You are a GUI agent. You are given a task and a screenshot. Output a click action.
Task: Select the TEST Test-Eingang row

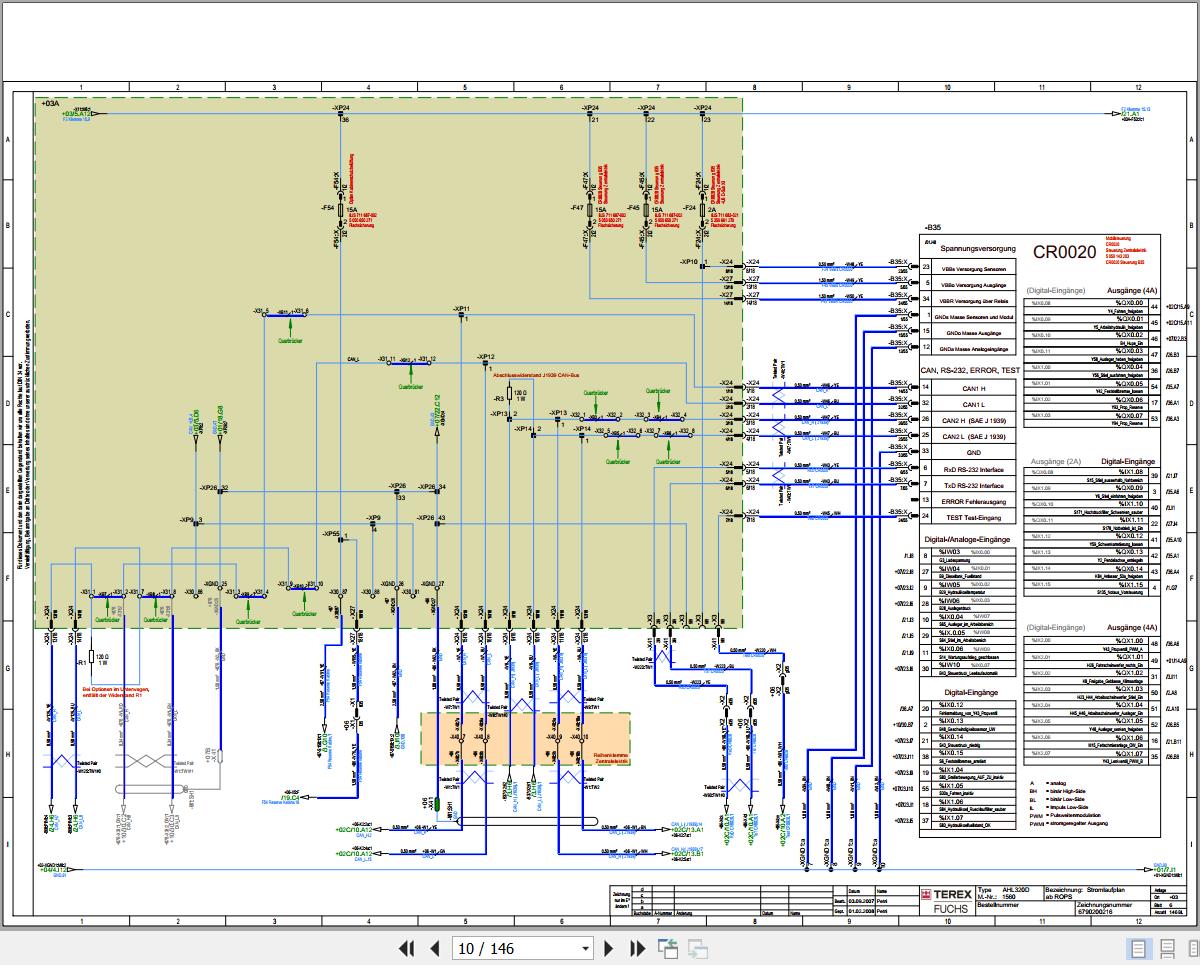pos(967,517)
